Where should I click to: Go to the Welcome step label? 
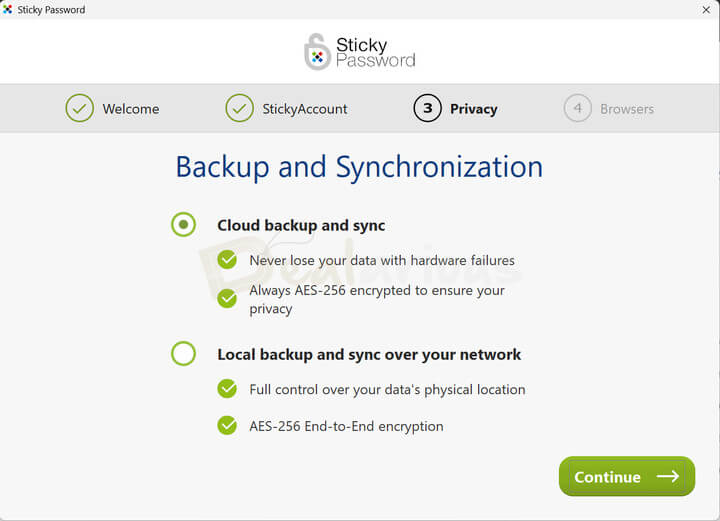pyautogui.click(x=131, y=109)
